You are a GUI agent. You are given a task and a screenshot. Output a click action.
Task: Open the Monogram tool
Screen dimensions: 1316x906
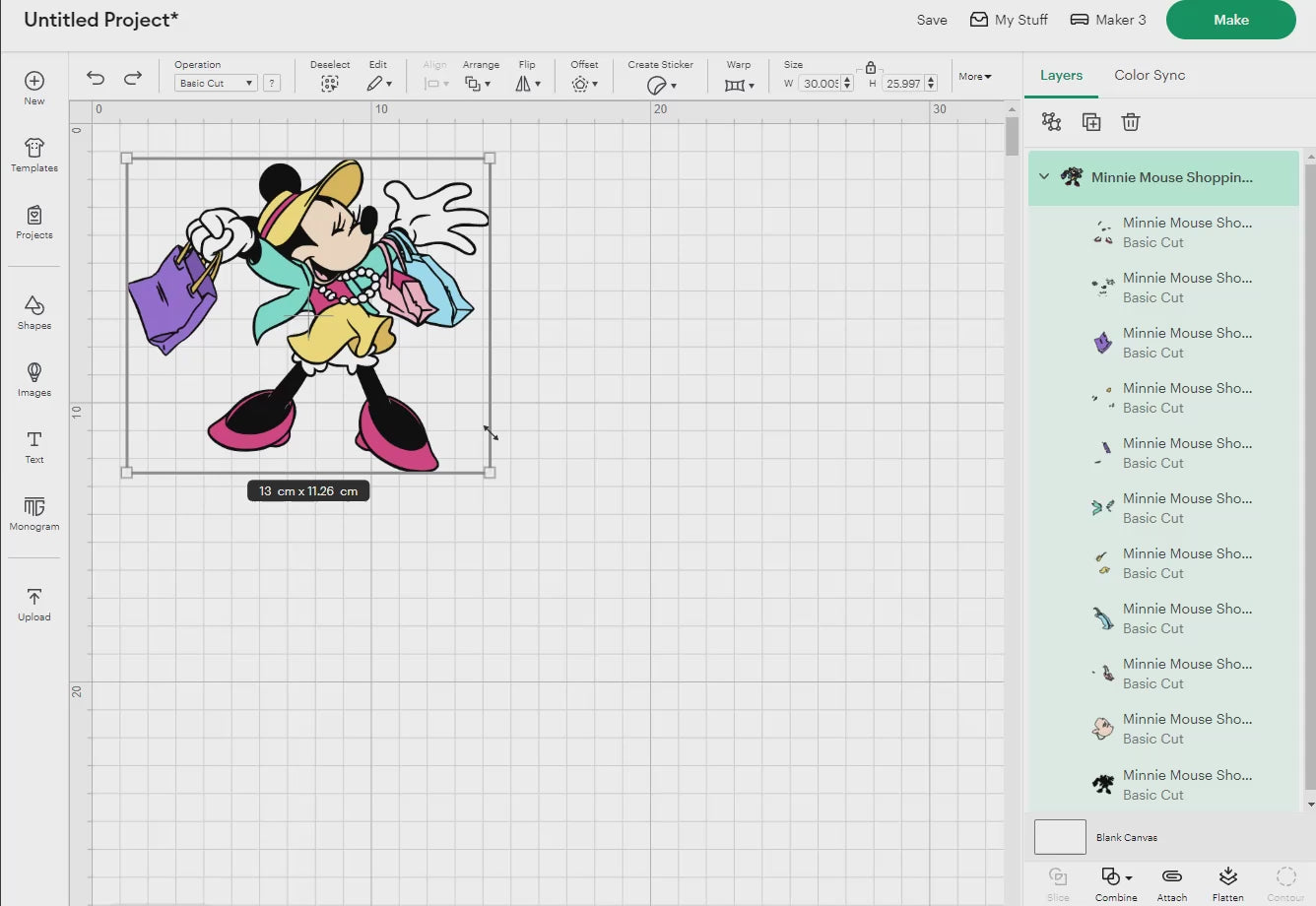pyautogui.click(x=34, y=513)
